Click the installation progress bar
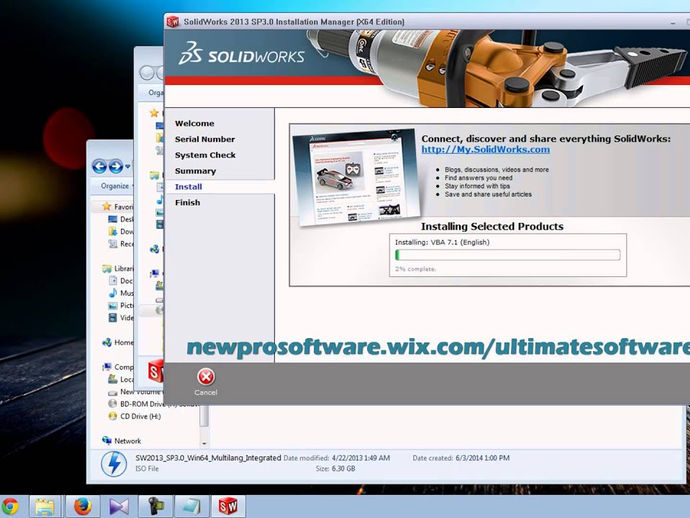Image resolution: width=690 pixels, height=518 pixels. pyautogui.click(x=508, y=255)
